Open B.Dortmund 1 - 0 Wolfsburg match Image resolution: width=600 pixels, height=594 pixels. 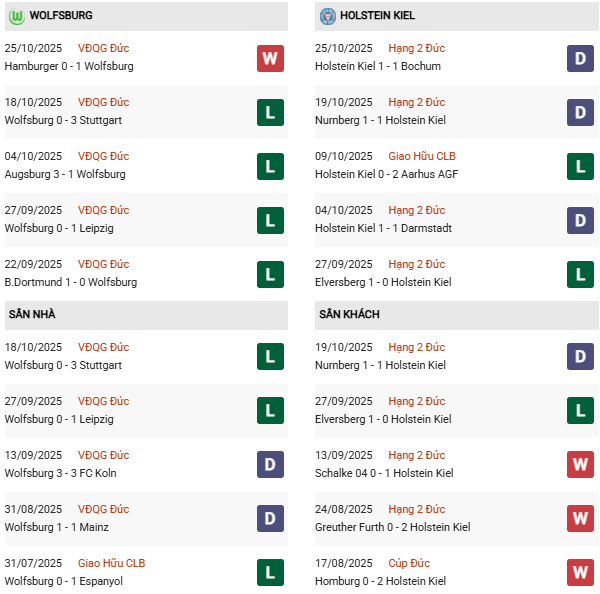tap(71, 283)
